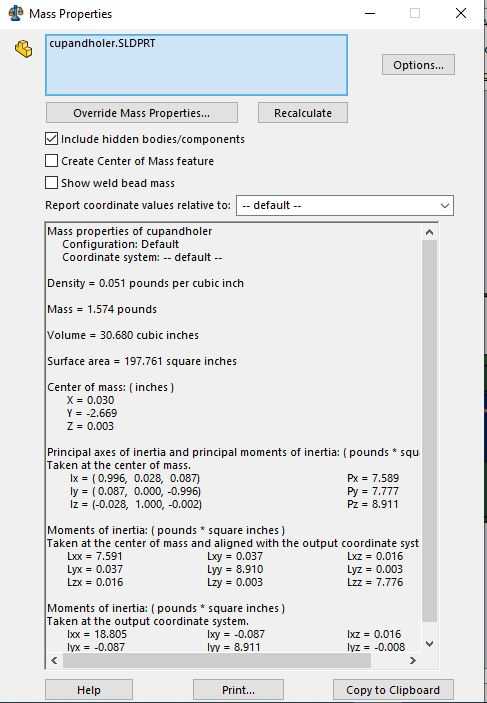Click the 'Z = 0.003' center of mass value

point(91,426)
